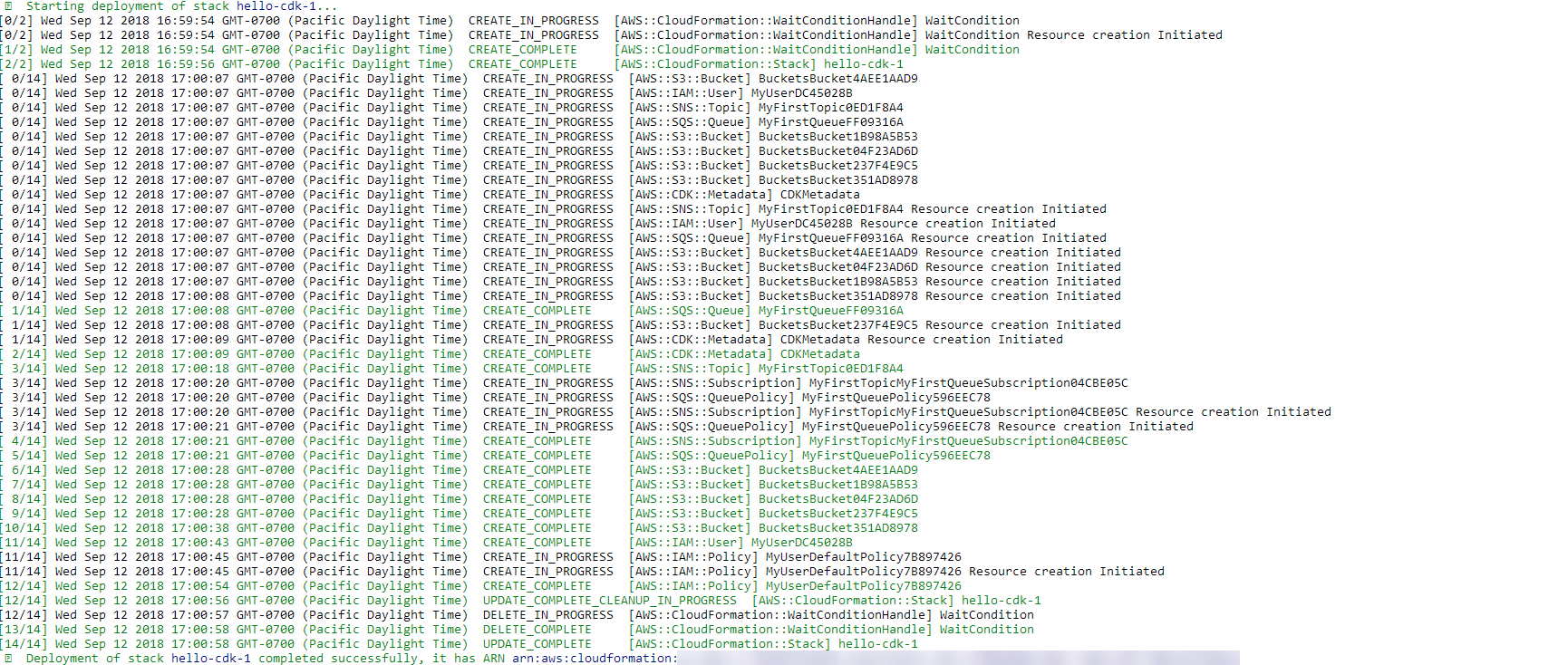
Task: Click "MyUserDefaultPolicy7B897426" on the CREATE_COMPLETE row
Action: click(864, 586)
